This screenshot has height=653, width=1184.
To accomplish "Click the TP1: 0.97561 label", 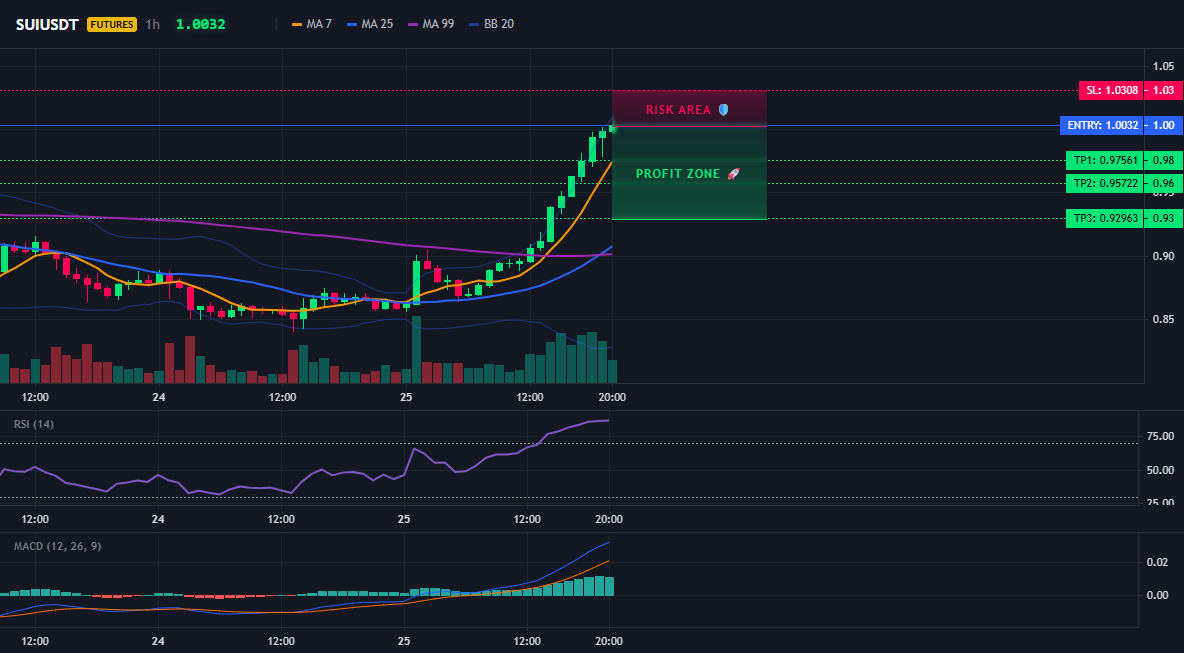I will click(1103, 160).
